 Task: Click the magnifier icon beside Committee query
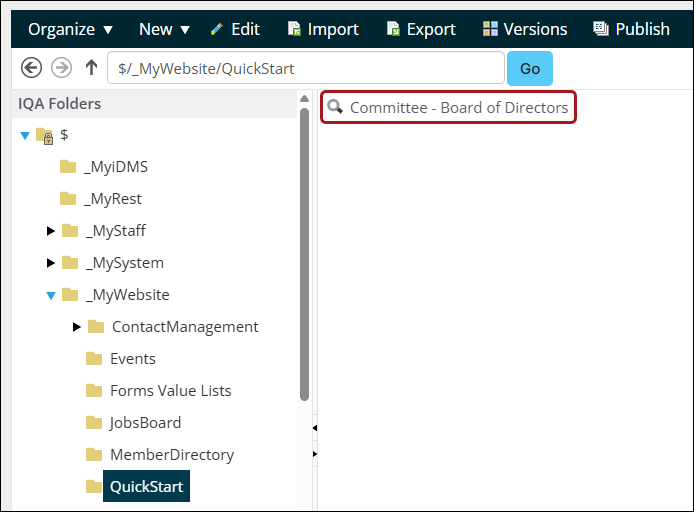tap(335, 107)
